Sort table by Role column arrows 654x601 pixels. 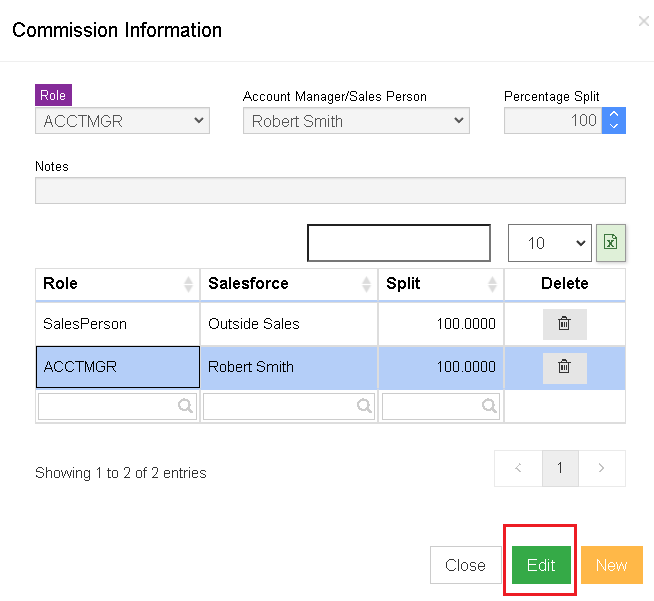189,284
